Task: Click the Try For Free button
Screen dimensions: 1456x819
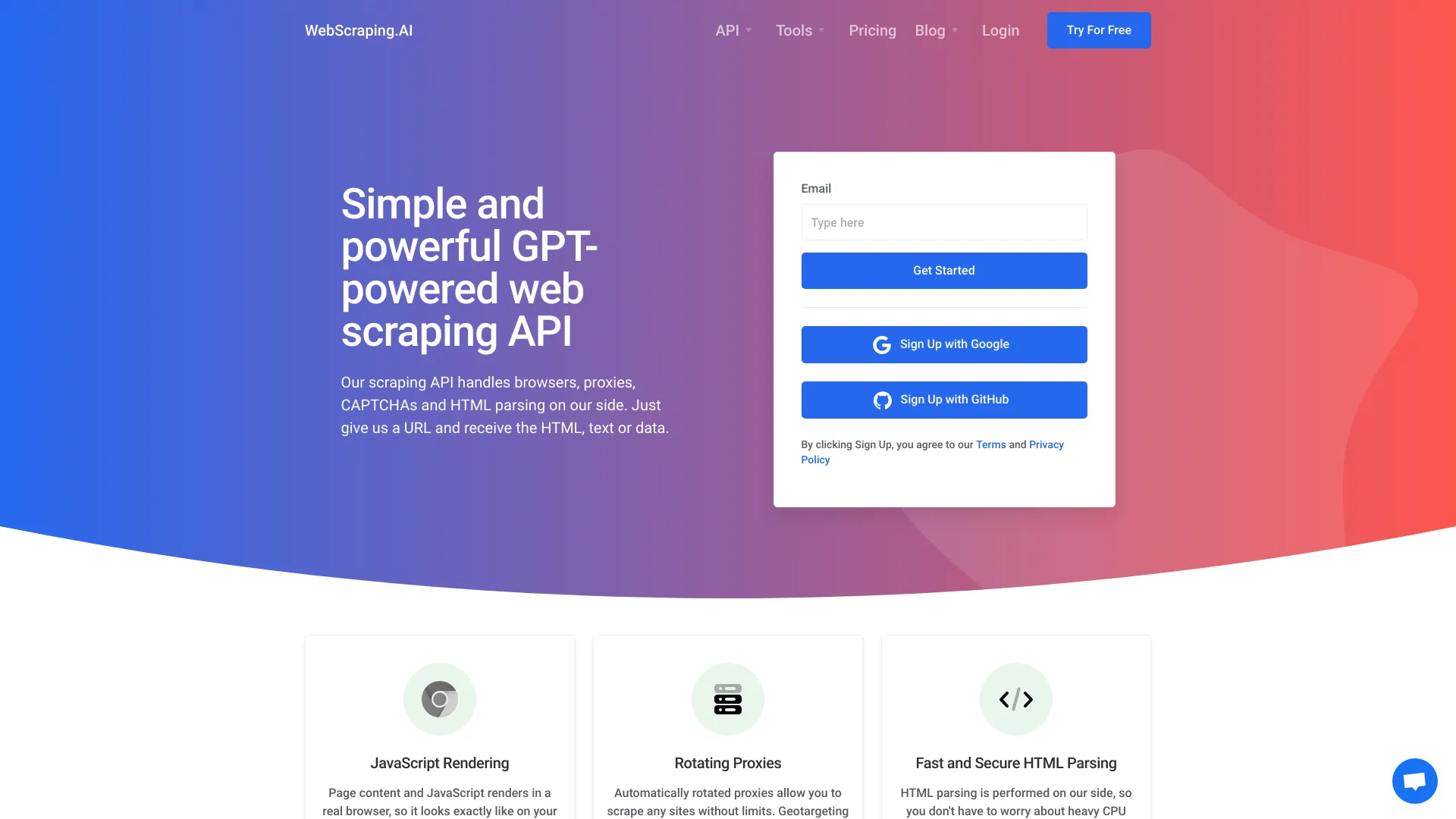Action: coord(1098,30)
